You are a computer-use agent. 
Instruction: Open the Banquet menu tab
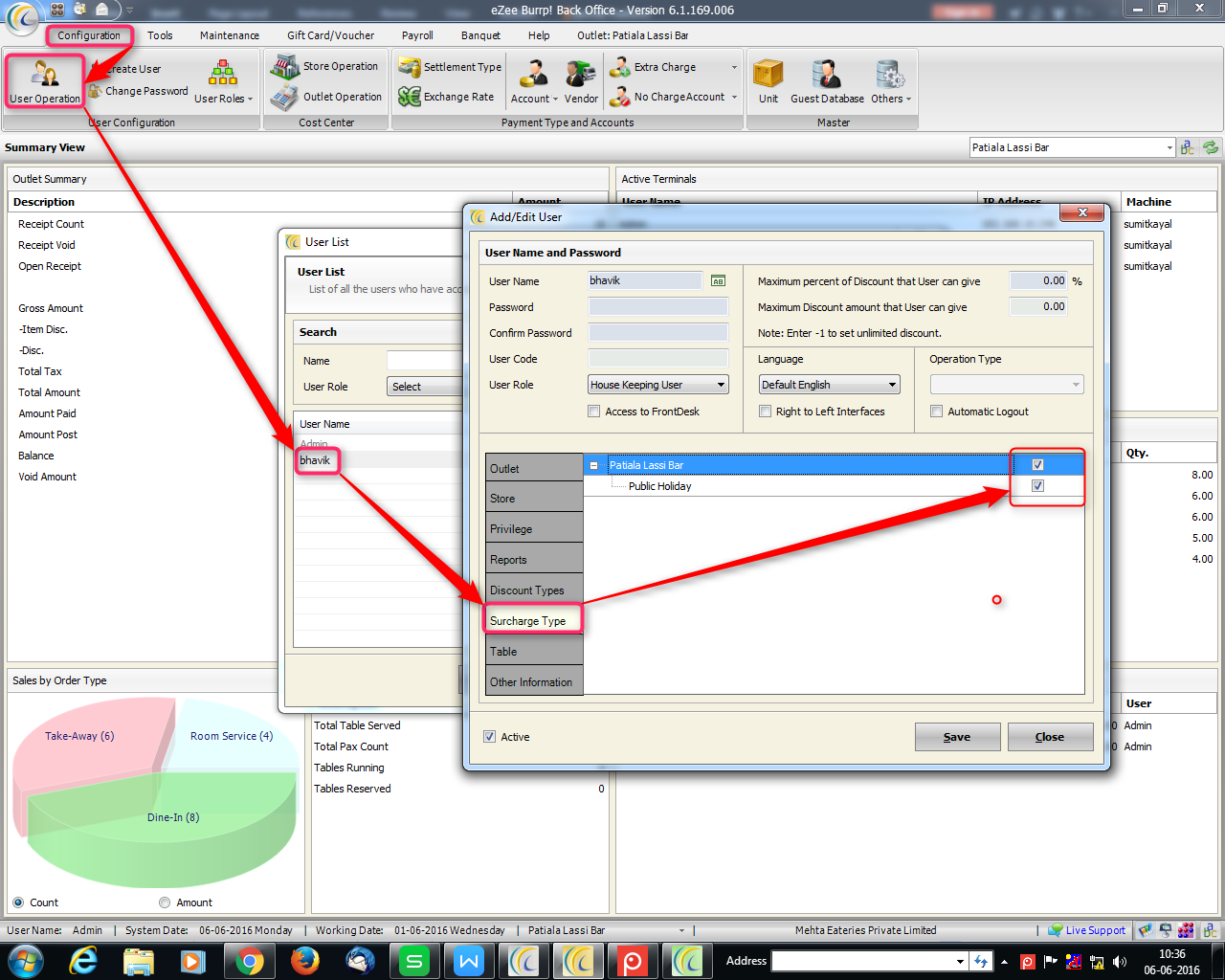(480, 35)
